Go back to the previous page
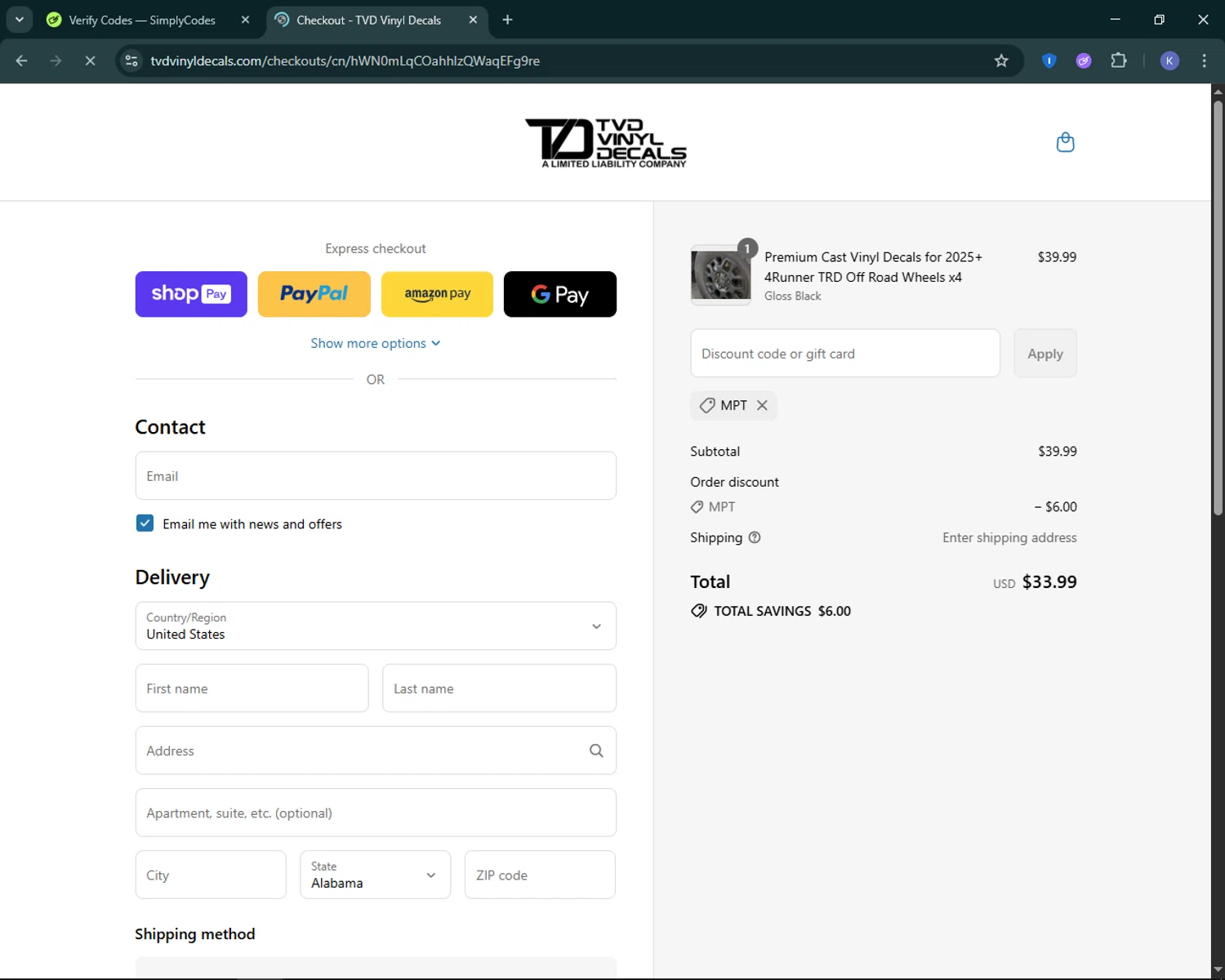Viewport: 1225px width, 980px height. point(22,60)
